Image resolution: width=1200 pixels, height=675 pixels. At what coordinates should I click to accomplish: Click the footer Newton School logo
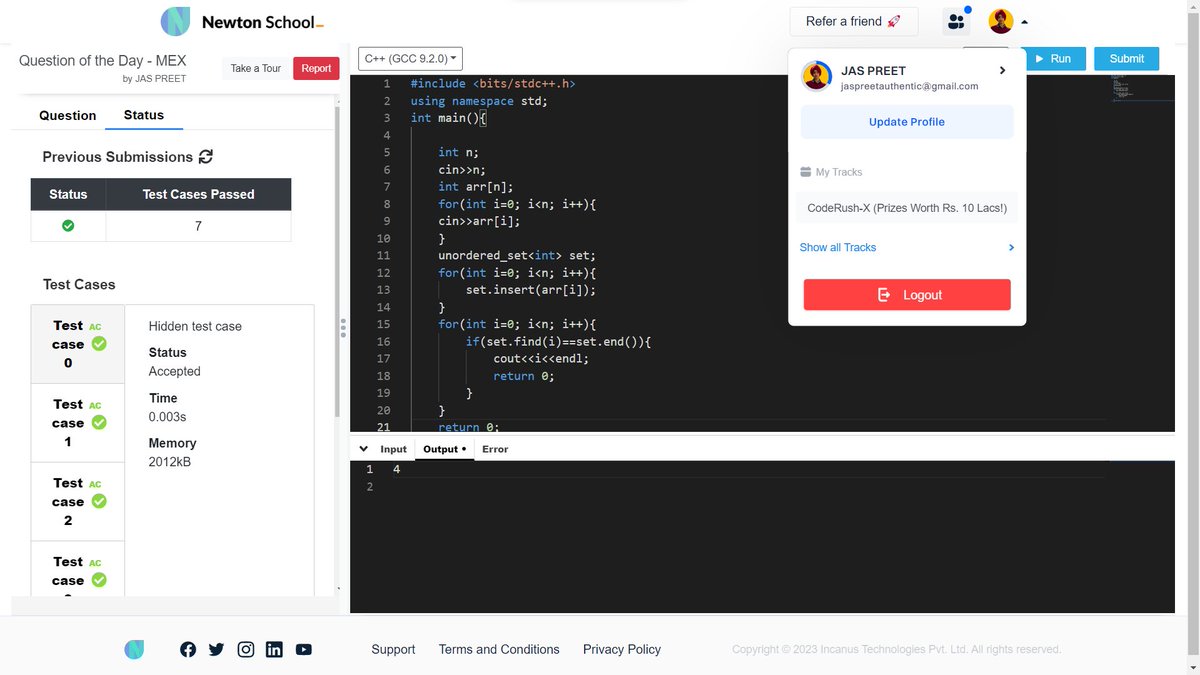point(134,650)
